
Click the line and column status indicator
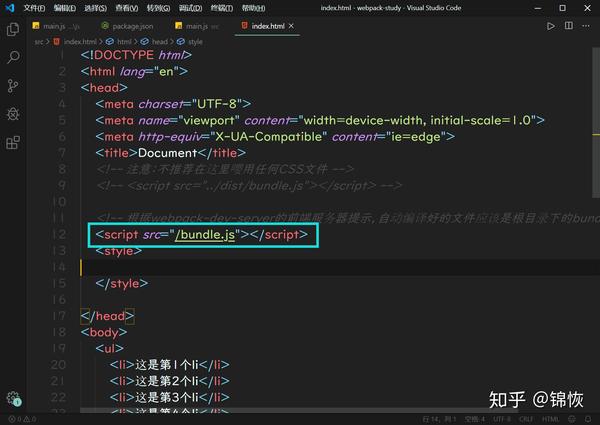point(439,419)
